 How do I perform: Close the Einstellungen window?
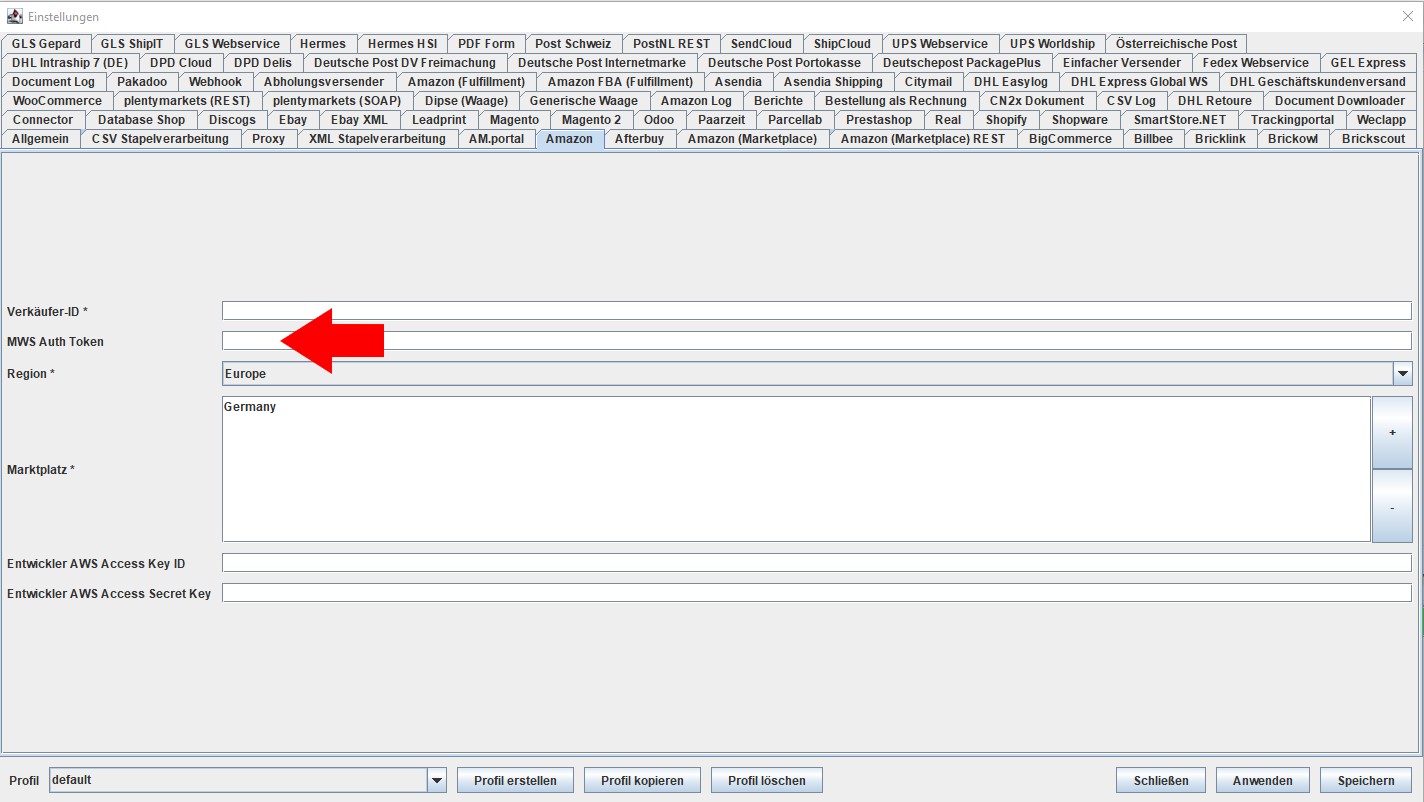pos(1408,17)
